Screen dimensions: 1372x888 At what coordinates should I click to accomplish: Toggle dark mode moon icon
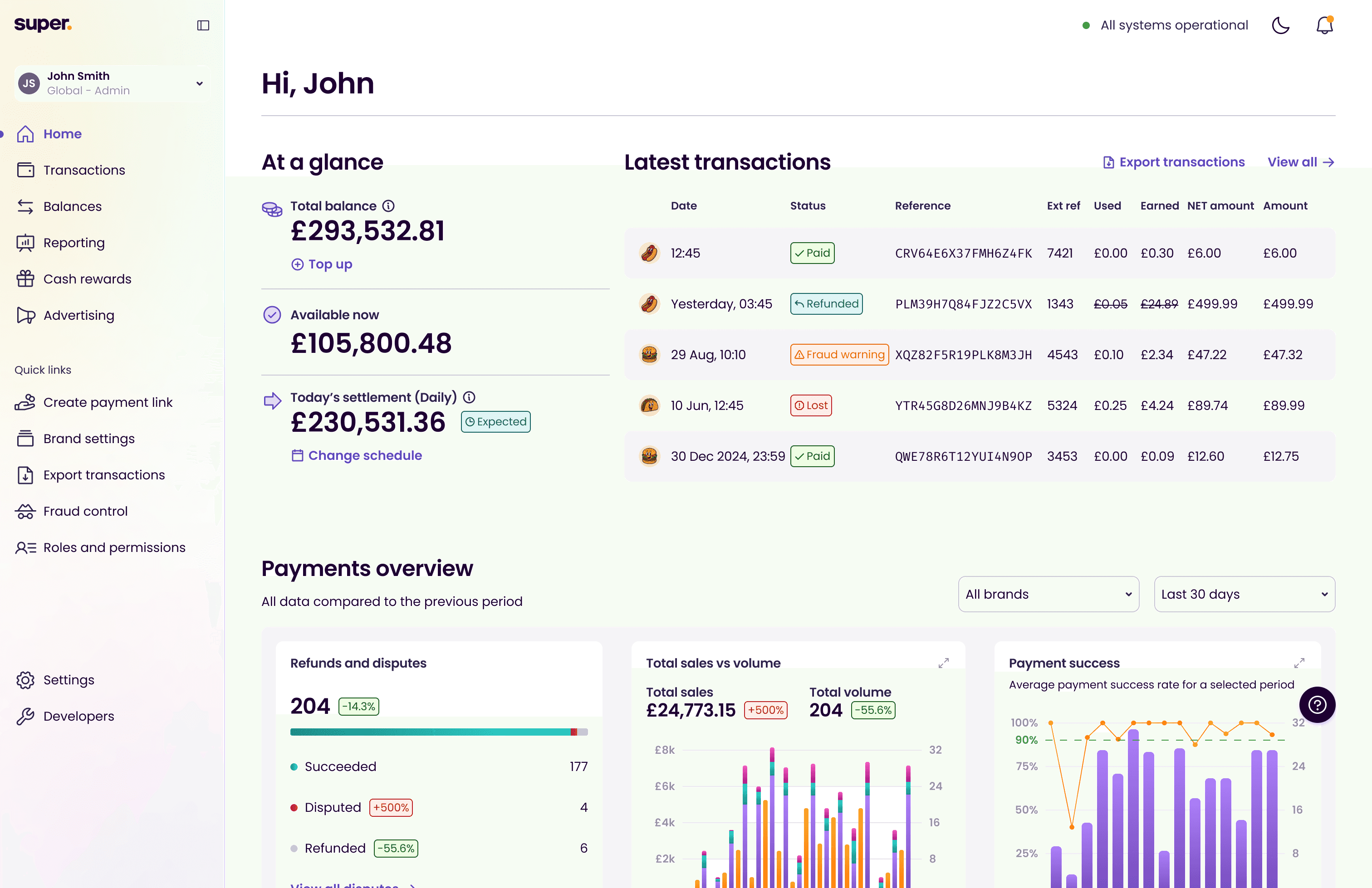click(1280, 25)
